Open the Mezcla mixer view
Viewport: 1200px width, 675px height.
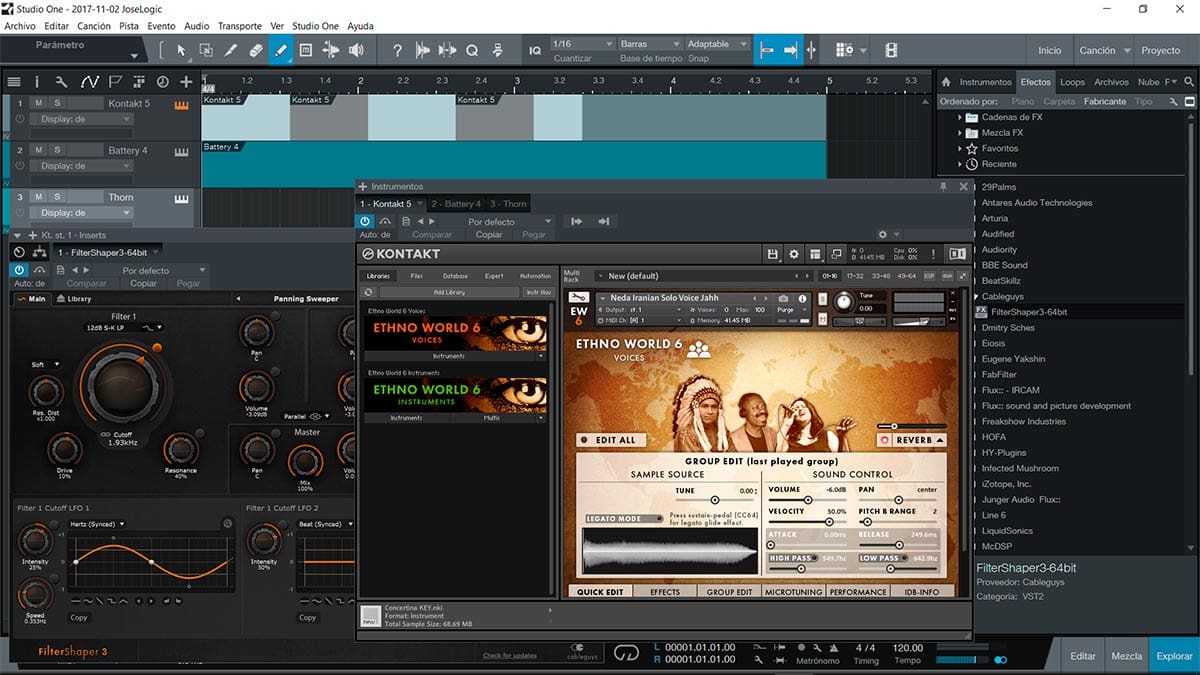click(1127, 656)
